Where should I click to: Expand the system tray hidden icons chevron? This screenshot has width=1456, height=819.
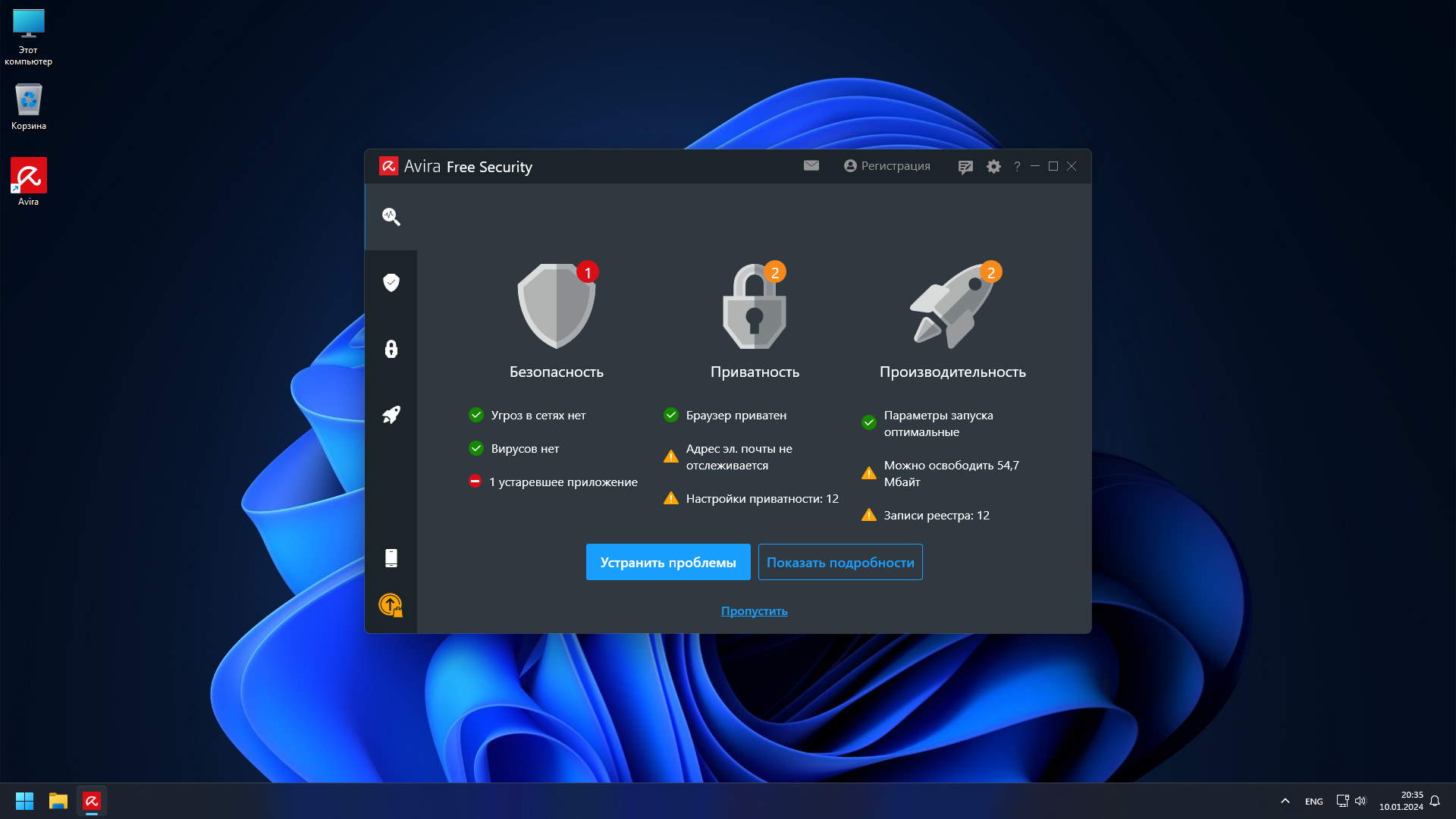point(1285,801)
